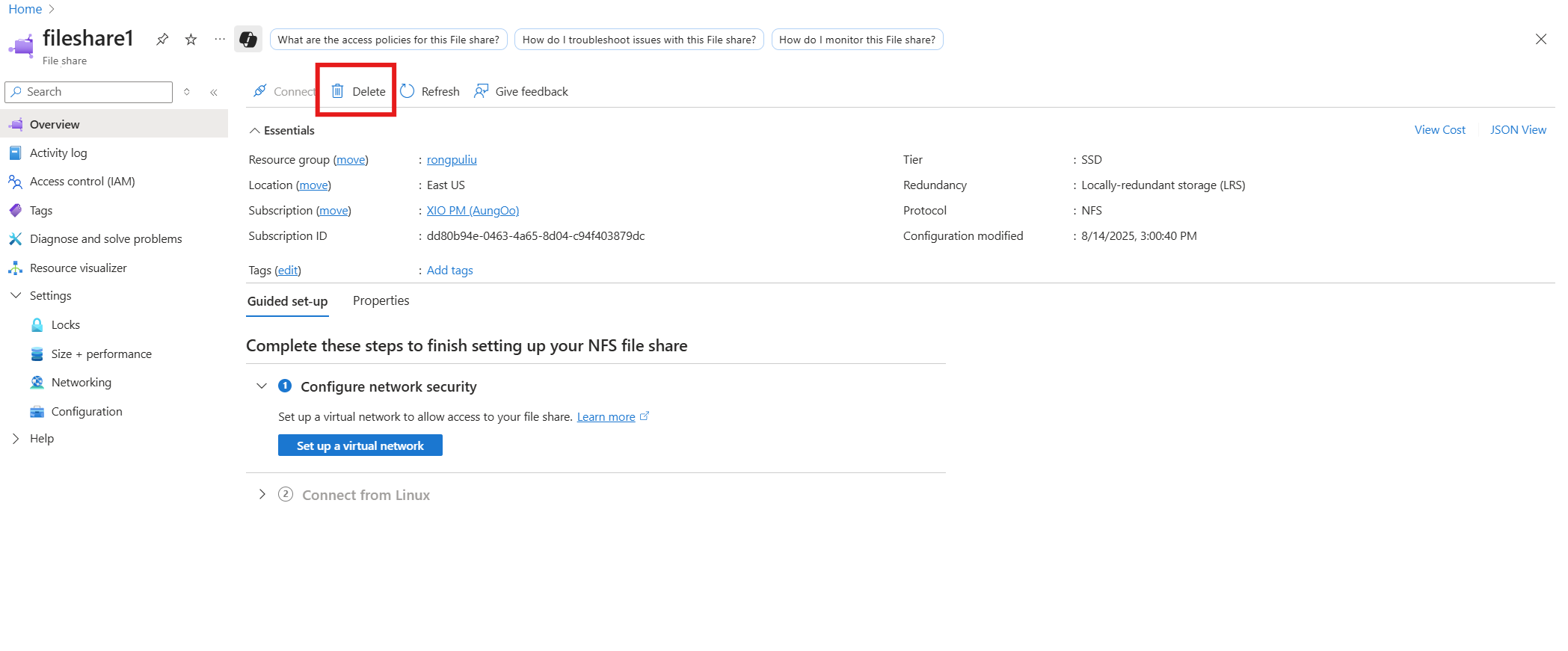The width and height of the screenshot is (1568, 651).
Task: Click the search magnifier icon
Action: 16,92
